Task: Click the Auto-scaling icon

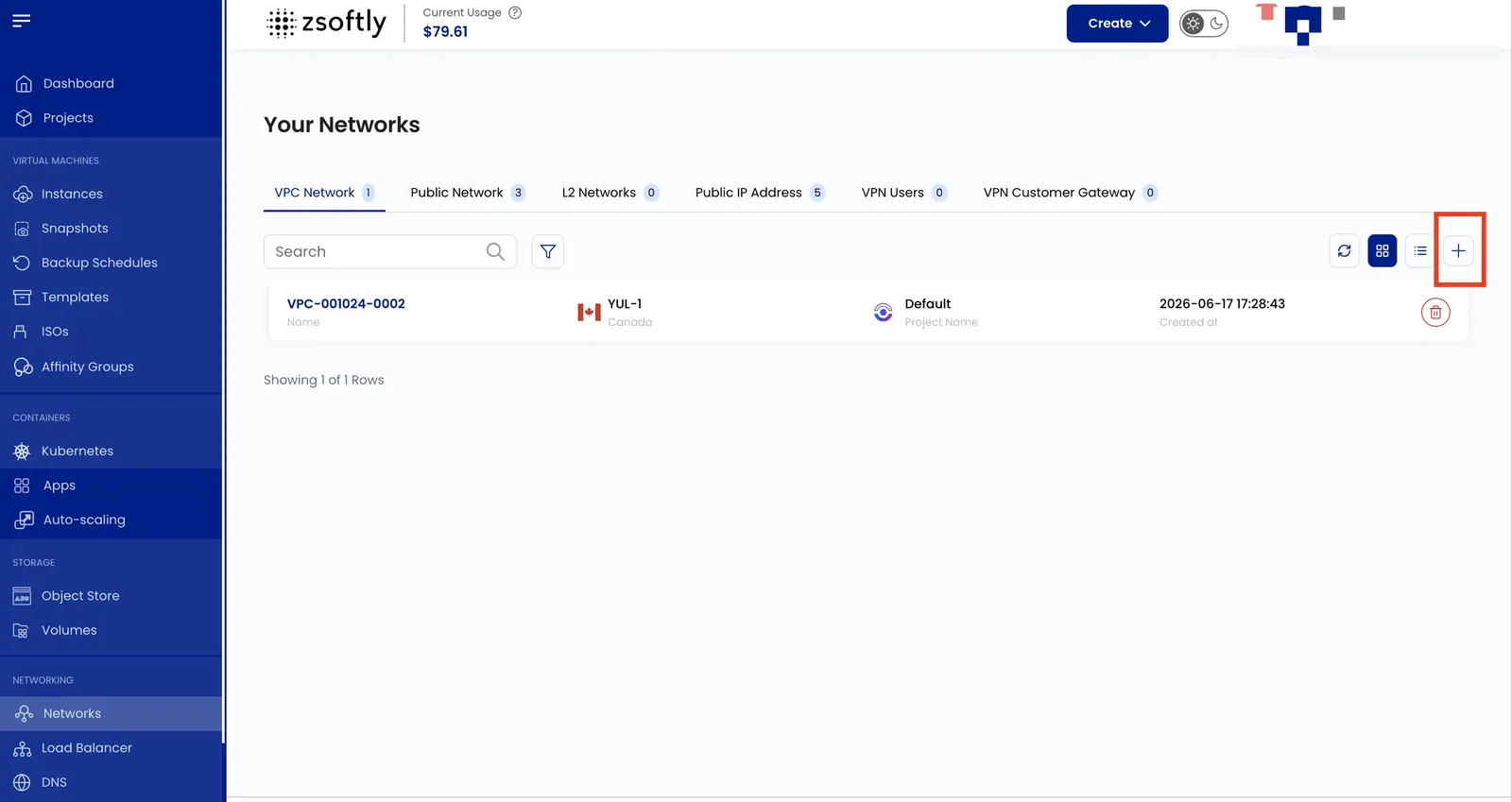Action: (24, 520)
